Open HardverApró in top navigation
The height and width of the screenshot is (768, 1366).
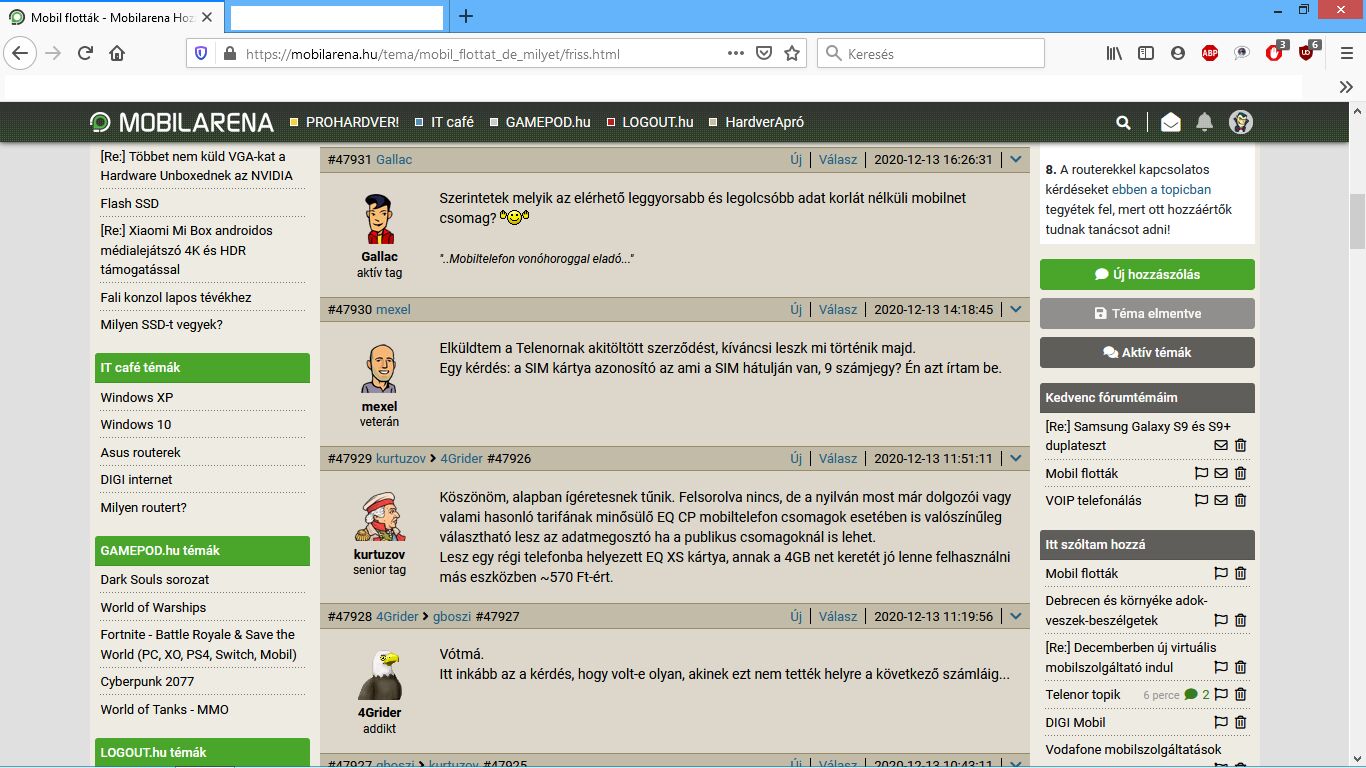point(764,122)
